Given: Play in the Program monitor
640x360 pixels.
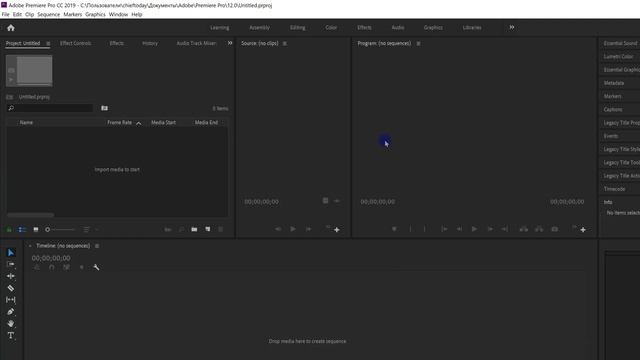Looking at the screenshot, I should click(x=474, y=229).
